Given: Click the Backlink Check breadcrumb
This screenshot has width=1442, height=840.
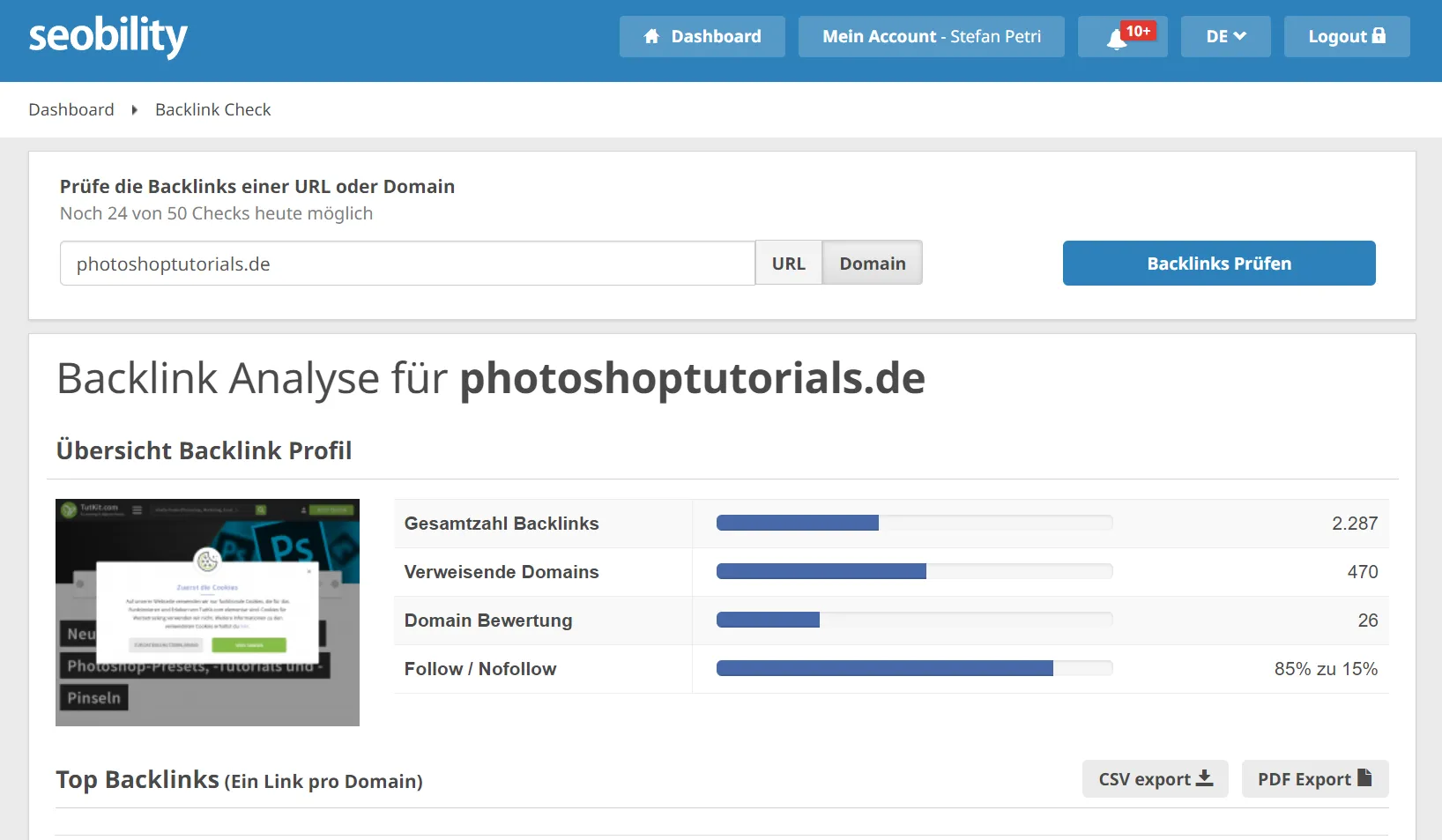Looking at the screenshot, I should coord(213,109).
